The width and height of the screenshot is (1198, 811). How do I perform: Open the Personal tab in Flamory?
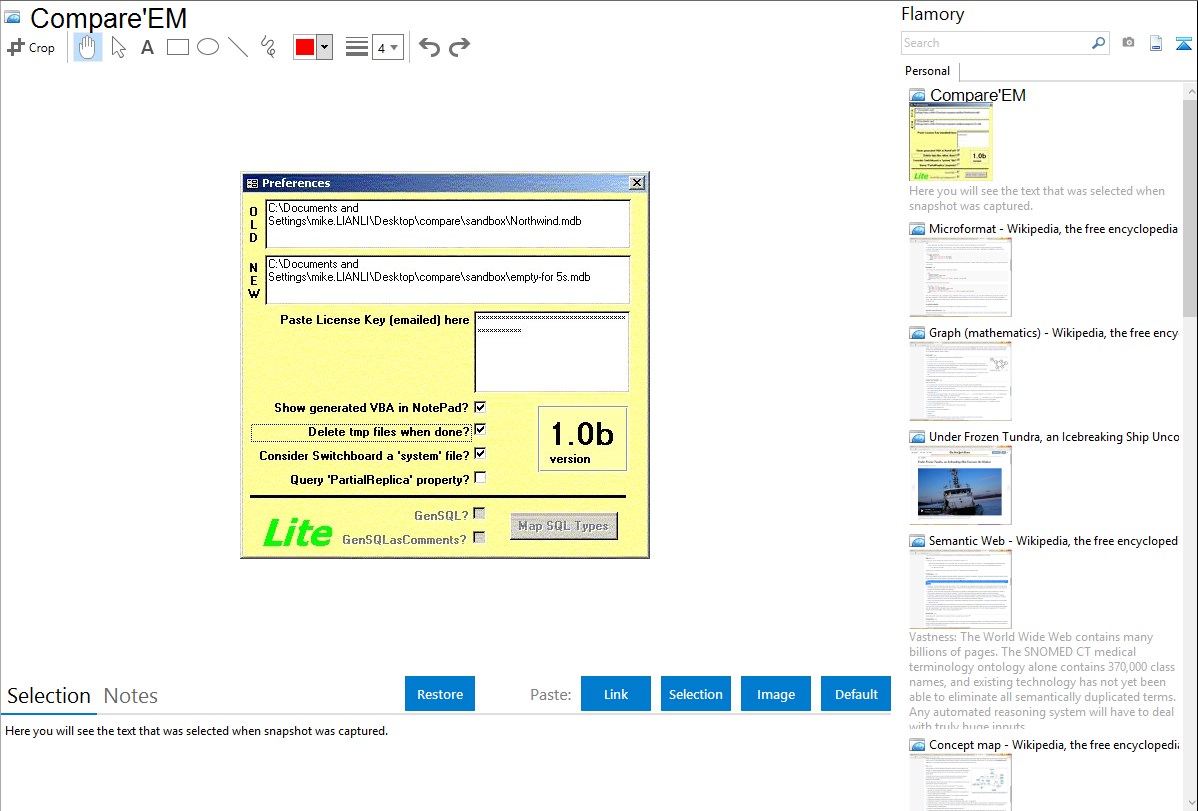(x=928, y=71)
